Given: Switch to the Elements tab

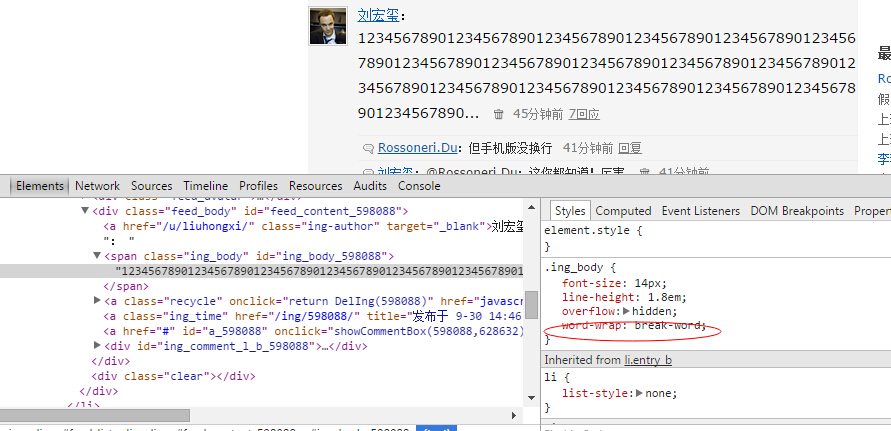Looking at the screenshot, I should click(40, 186).
